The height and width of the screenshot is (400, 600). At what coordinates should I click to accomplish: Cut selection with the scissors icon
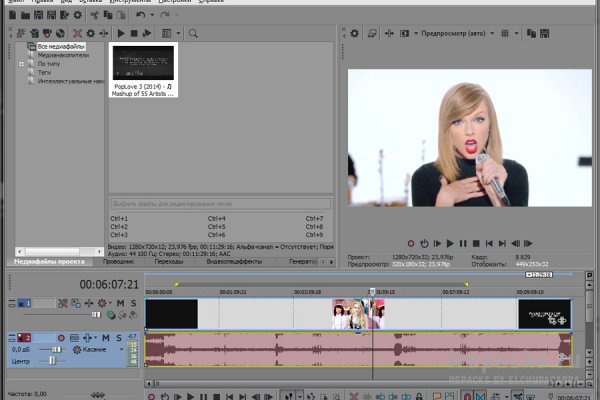tap(95, 15)
